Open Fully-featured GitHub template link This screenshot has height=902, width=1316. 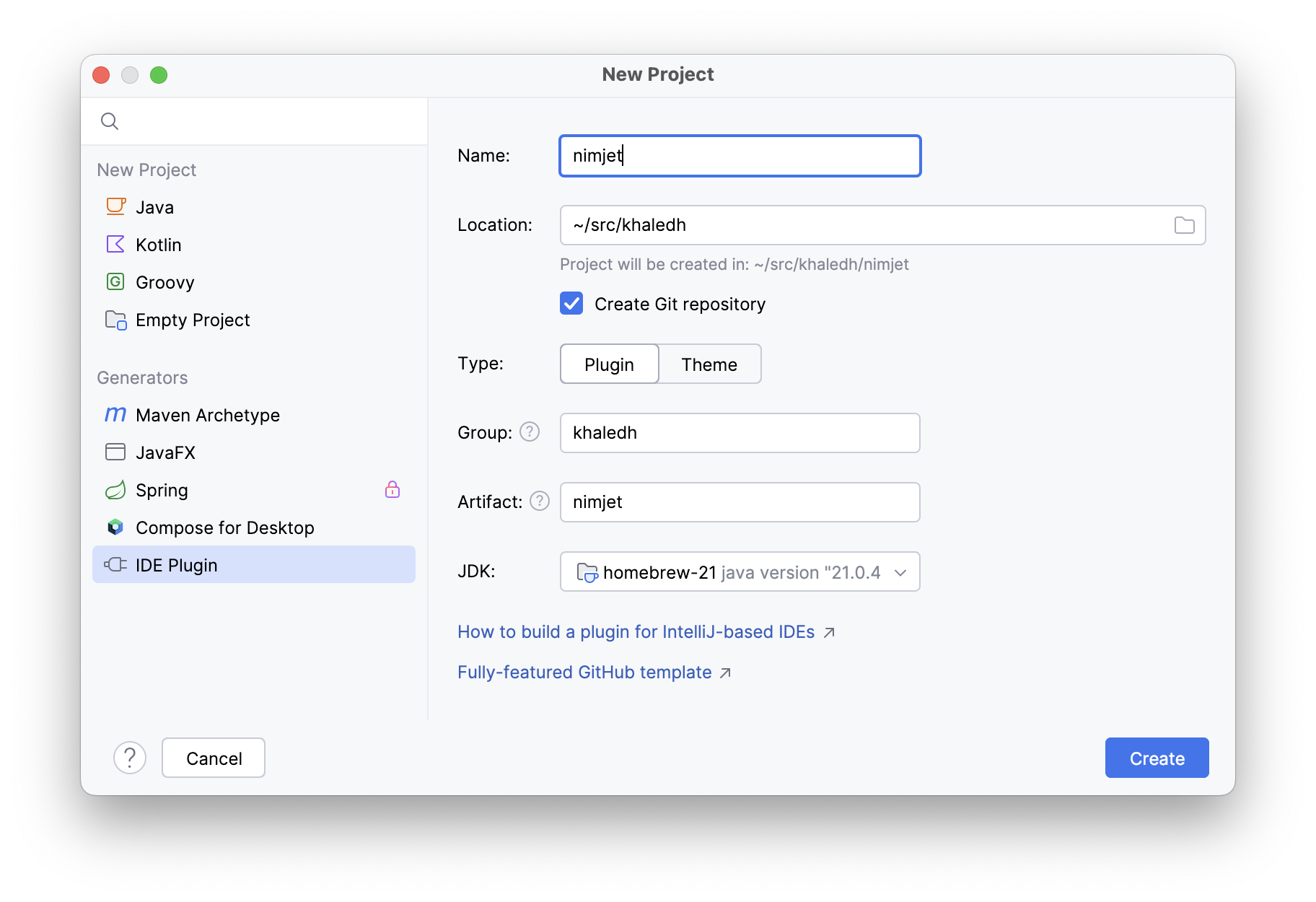point(584,673)
